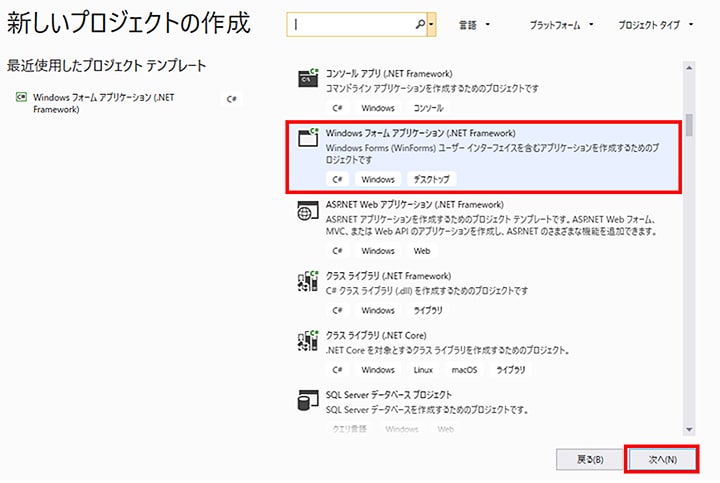Click the Console App template icon

pyautogui.click(x=308, y=78)
